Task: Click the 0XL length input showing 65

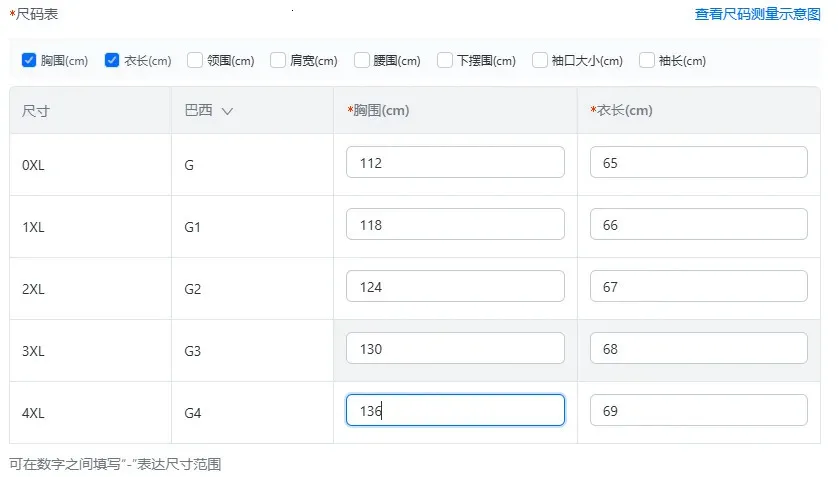Action: (x=698, y=163)
